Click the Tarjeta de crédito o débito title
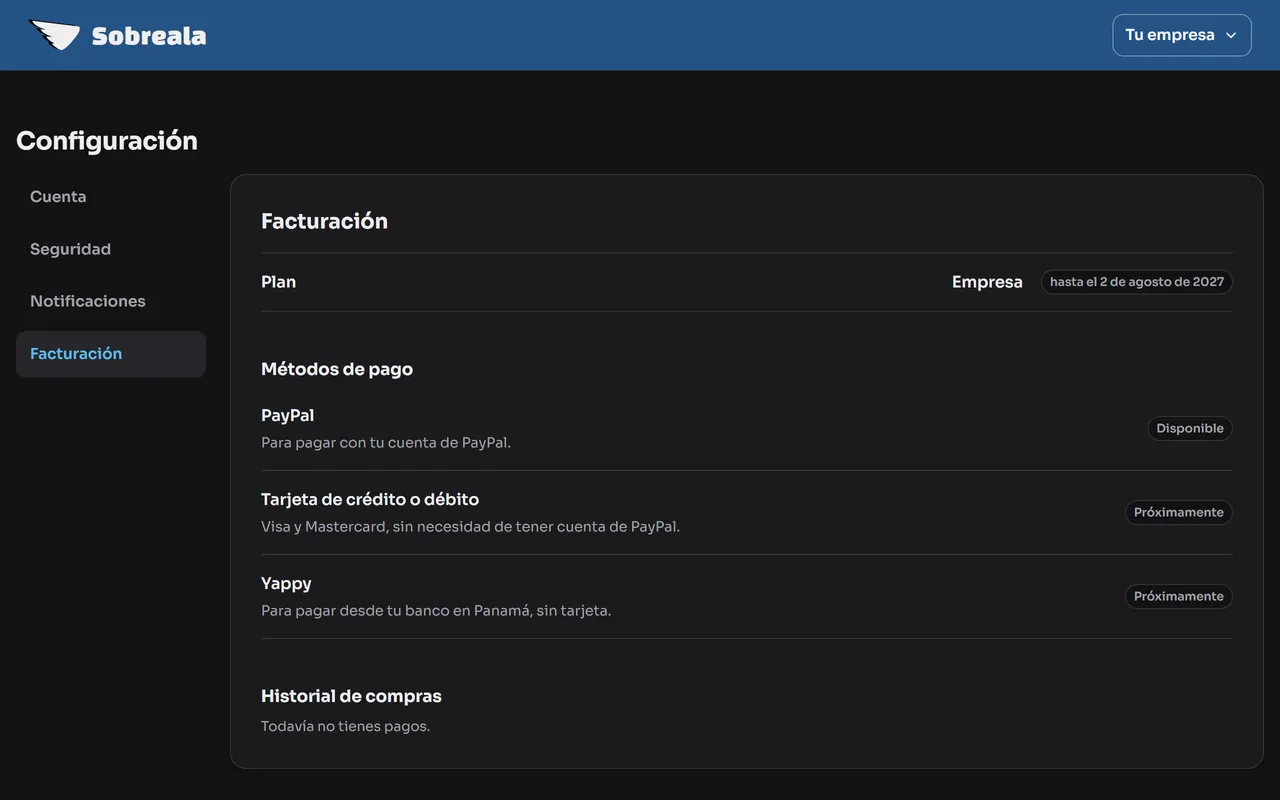Image resolution: width=1280 pixels, height=800 pixels. click(x=370, y=499)
